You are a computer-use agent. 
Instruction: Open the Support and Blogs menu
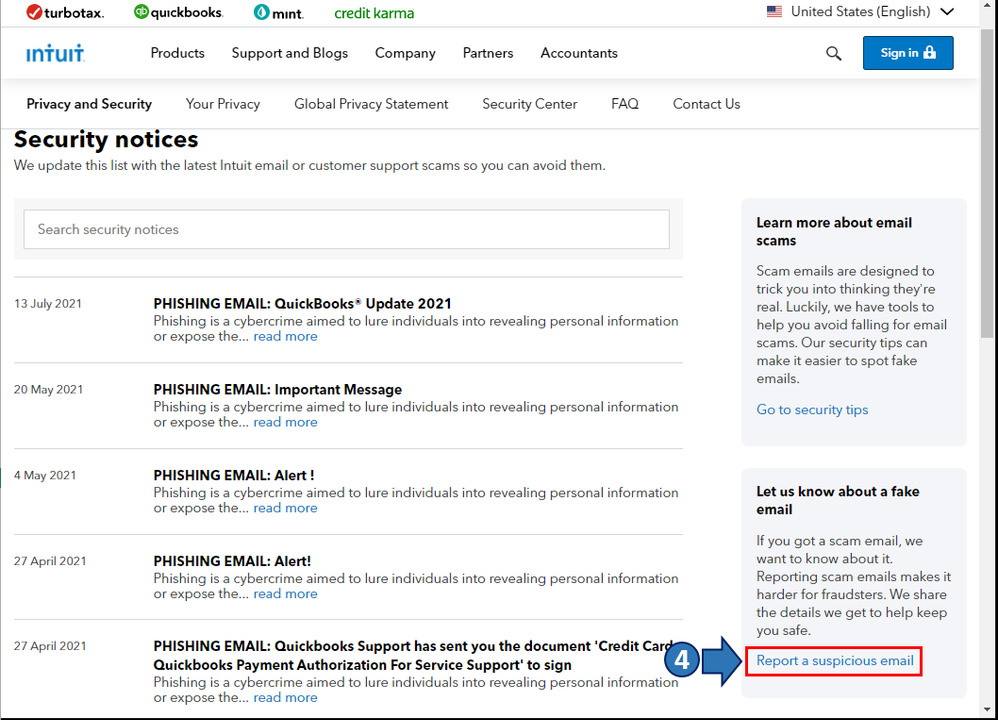tap(290, 53)
